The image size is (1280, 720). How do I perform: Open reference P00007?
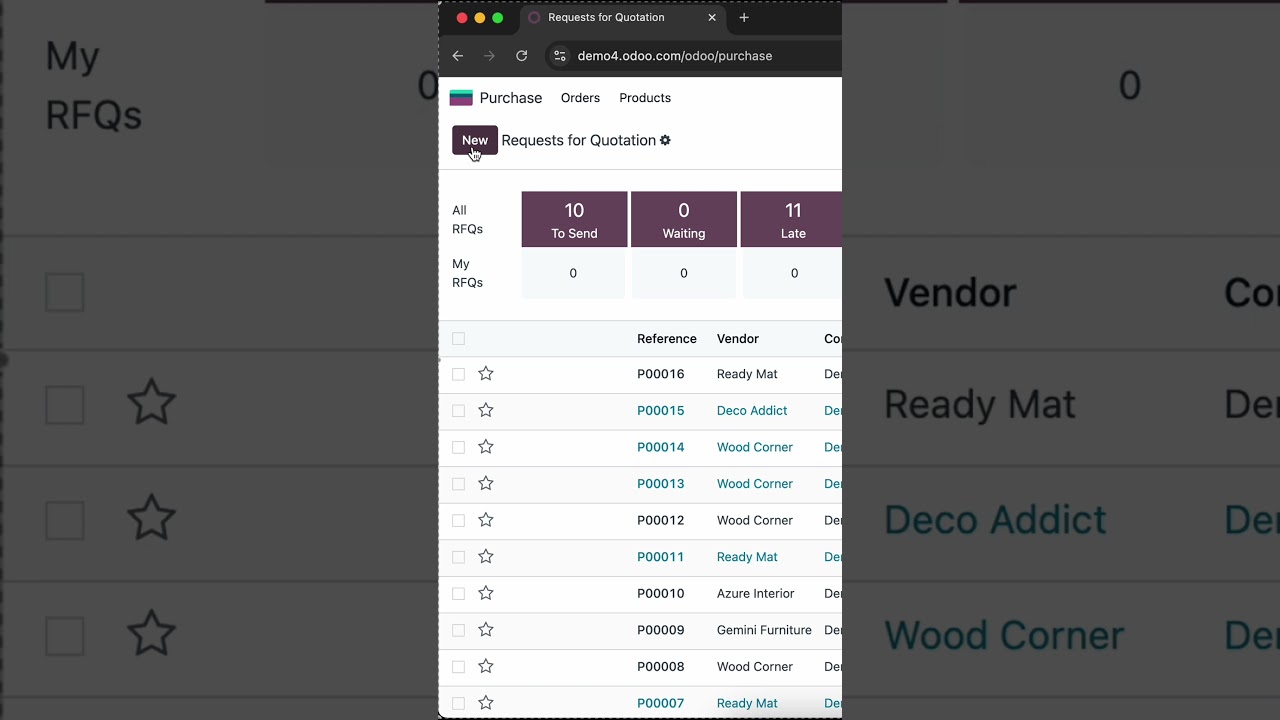pyautogui.click(x=661, y=703)
